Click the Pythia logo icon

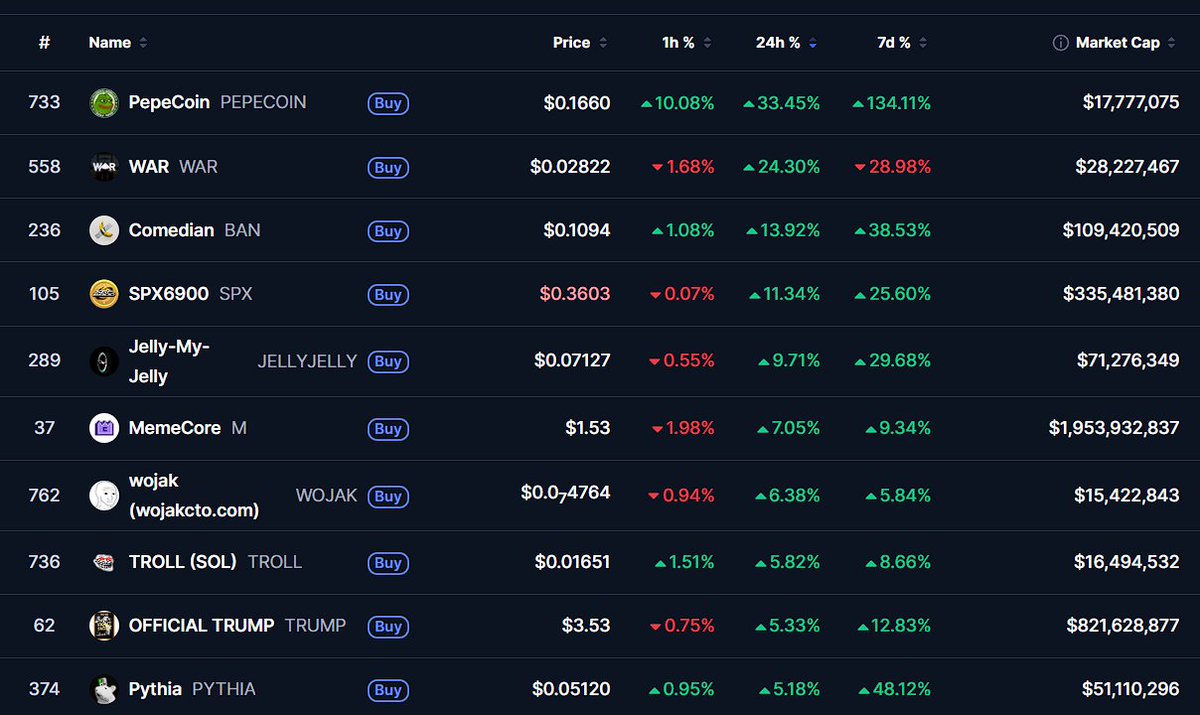click(104, 689)
